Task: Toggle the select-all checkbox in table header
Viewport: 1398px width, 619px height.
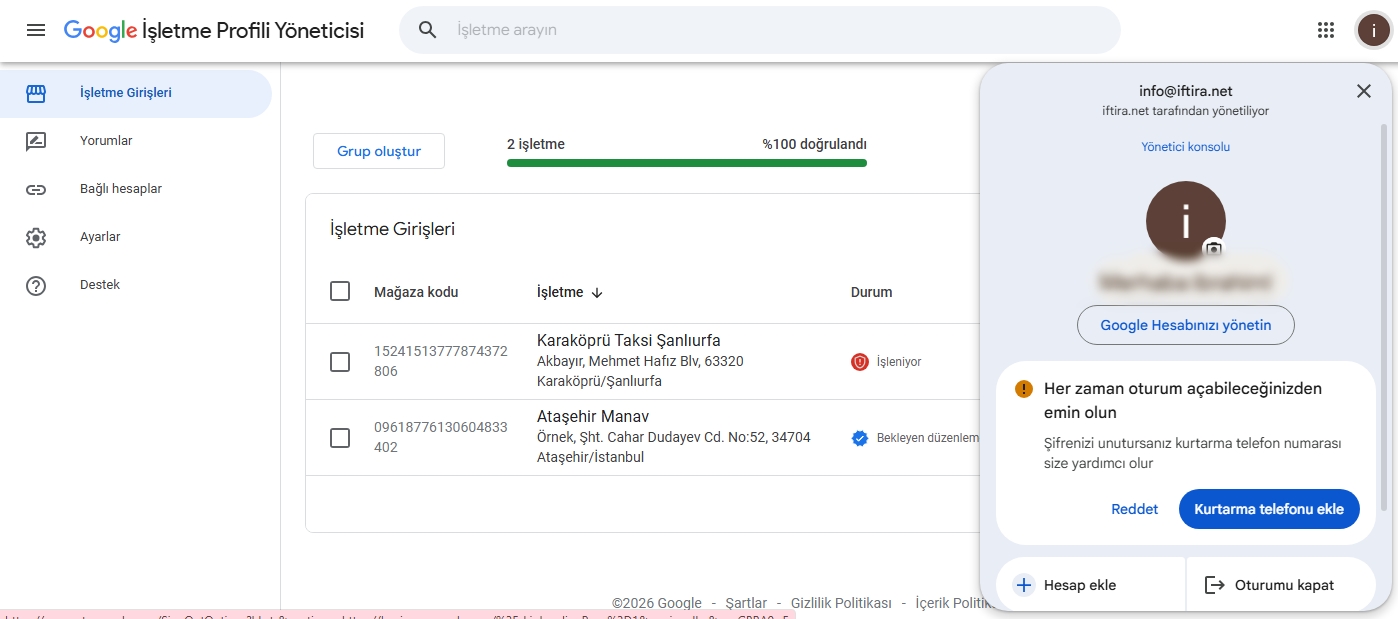Action: coord(340,291)
